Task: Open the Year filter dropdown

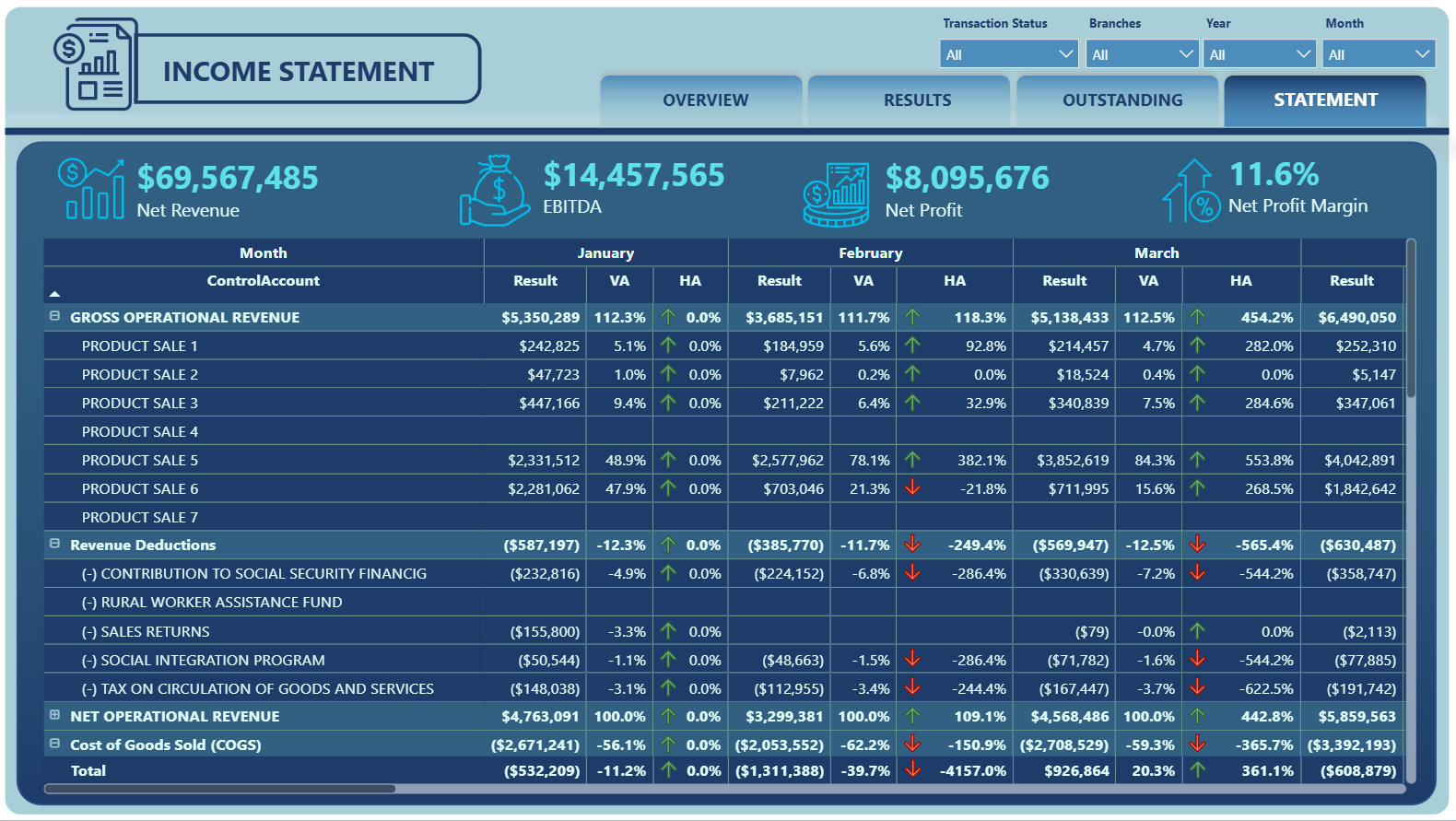Action: (1260, 54)
